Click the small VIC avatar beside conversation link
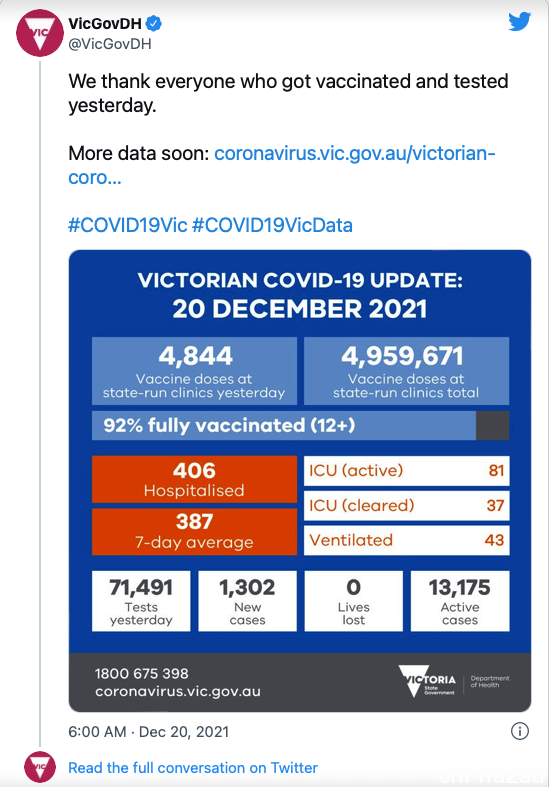This screenshot has width=549, height=787. pos(40,767)
